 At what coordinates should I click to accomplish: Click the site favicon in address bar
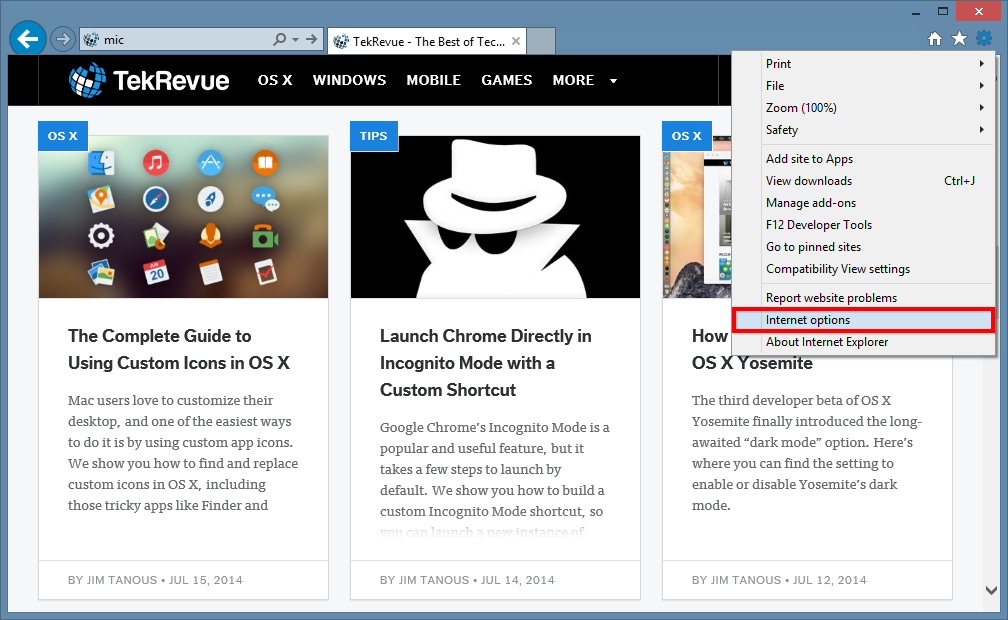coord(91,40)
